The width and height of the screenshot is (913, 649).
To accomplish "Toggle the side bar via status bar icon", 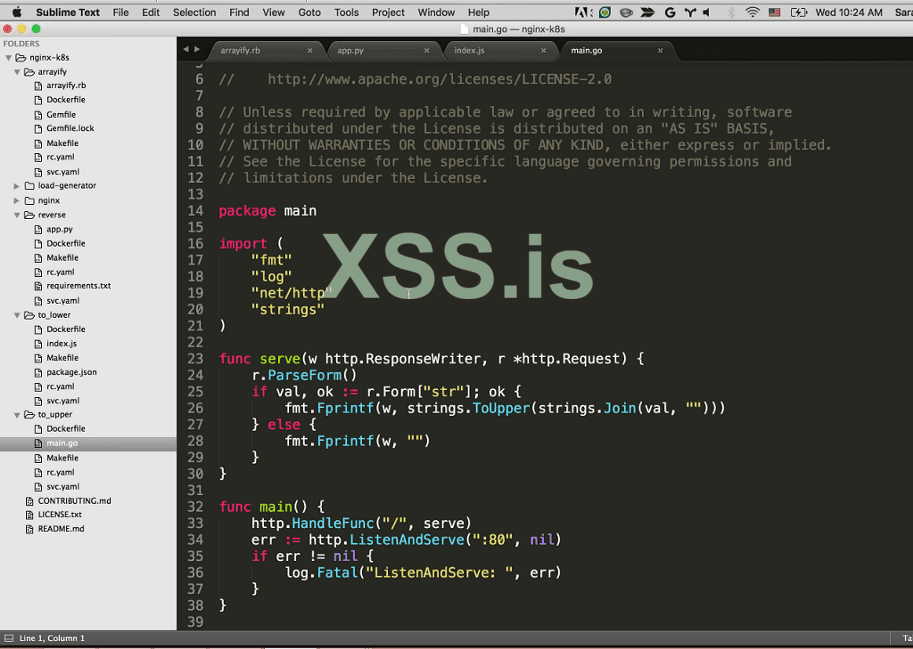I will (9, 638).
